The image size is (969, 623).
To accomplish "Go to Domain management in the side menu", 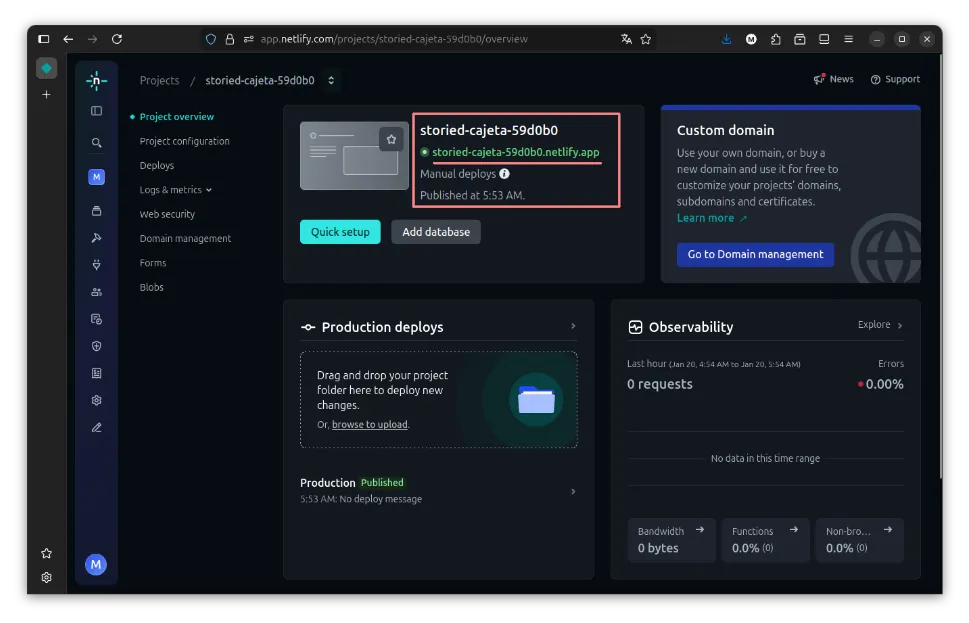I will click(185, 239).
